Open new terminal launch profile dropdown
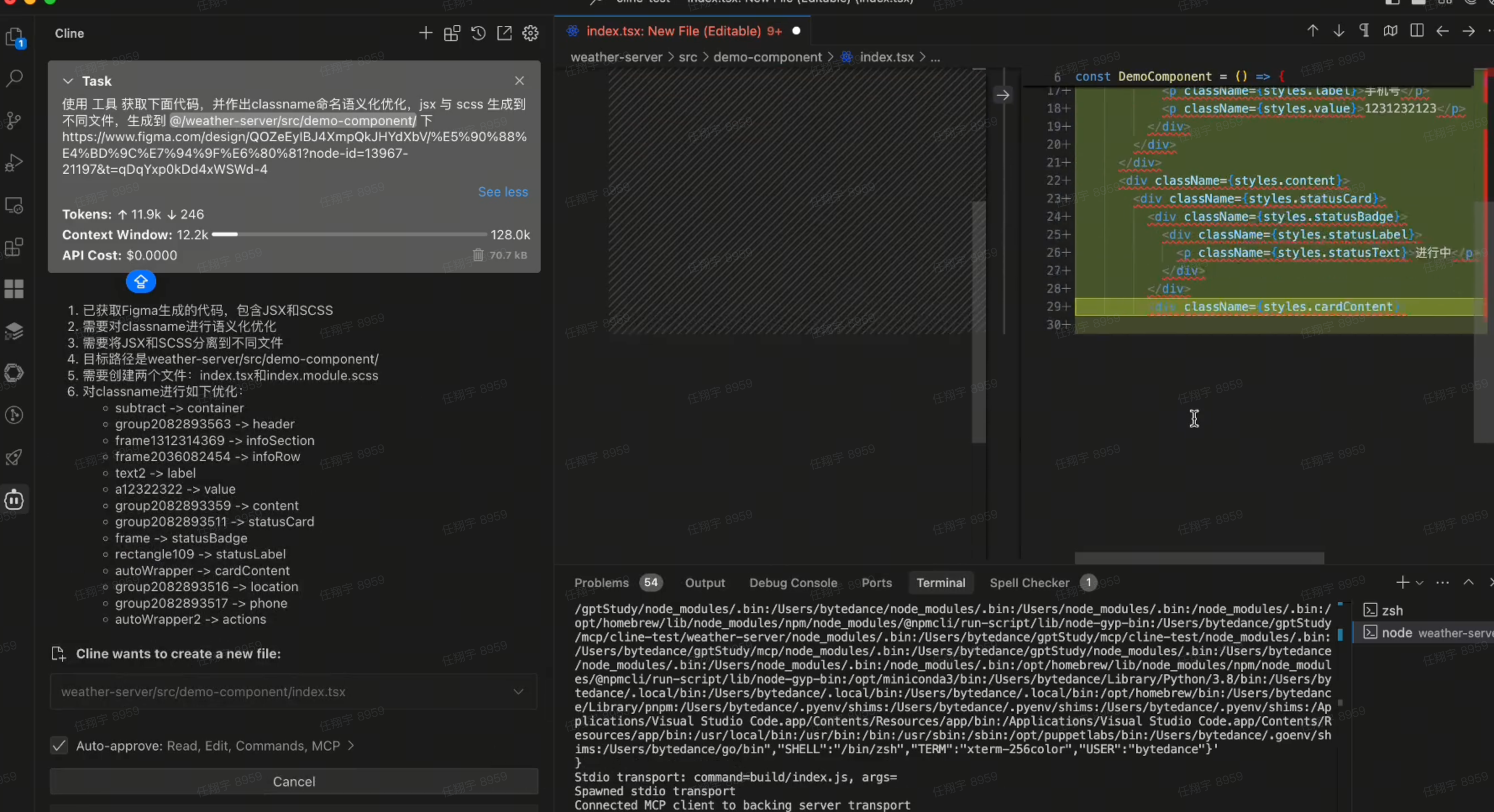Viewport: 1494px width, 812px height. (1419, 583)
